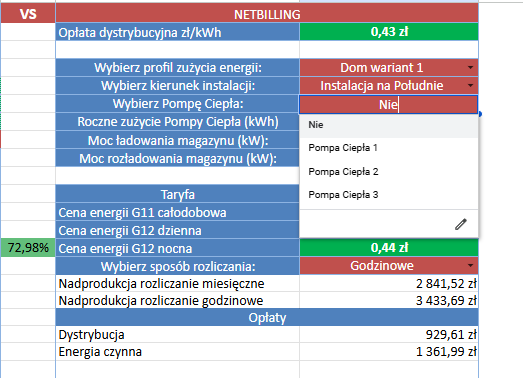Select the green '0,43 zł' cell
The height and width of the screenshot is (378, 523).
[389, 32]
